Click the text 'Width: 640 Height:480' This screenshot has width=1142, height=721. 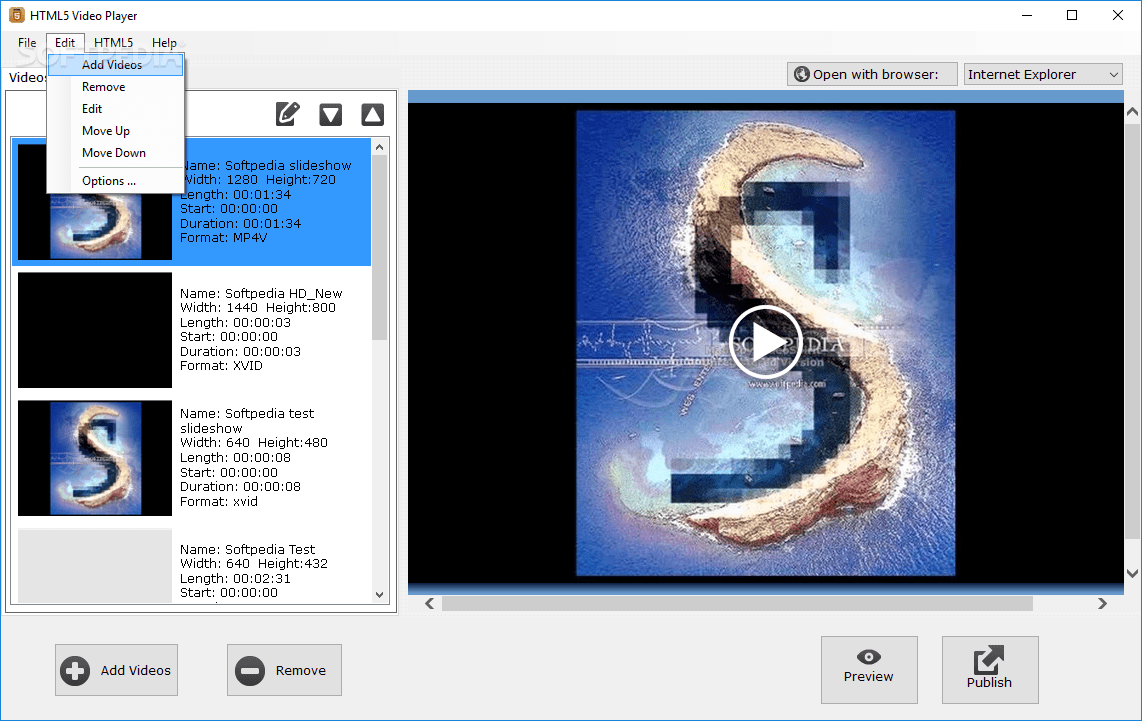(x=254, y=443)
